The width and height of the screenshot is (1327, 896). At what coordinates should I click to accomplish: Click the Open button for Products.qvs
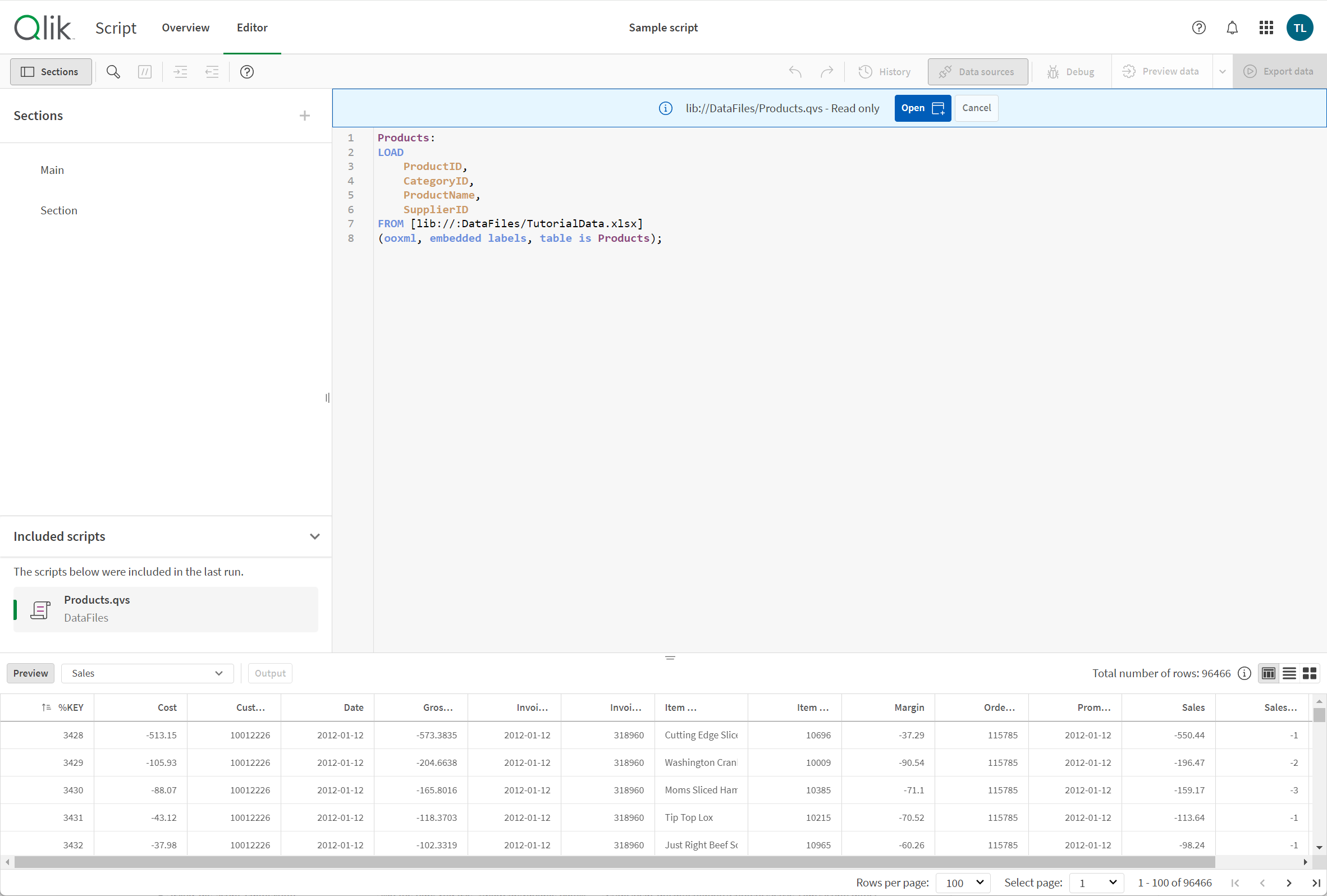921,108
